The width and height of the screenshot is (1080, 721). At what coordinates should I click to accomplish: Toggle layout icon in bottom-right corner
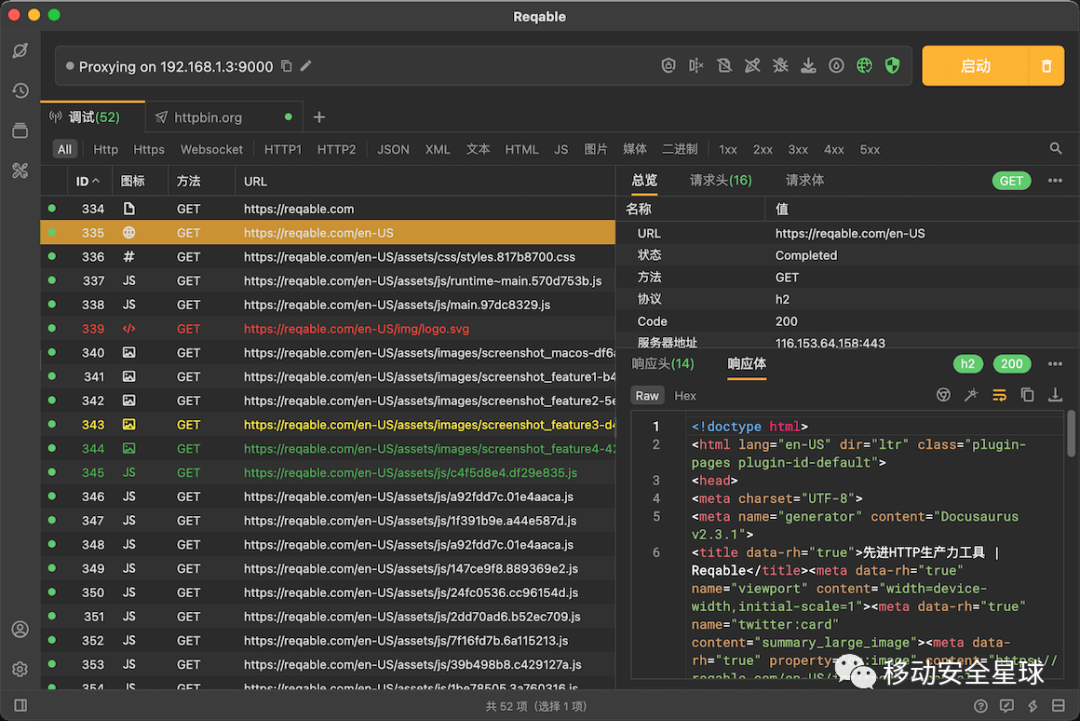[x=1059, y=706]
